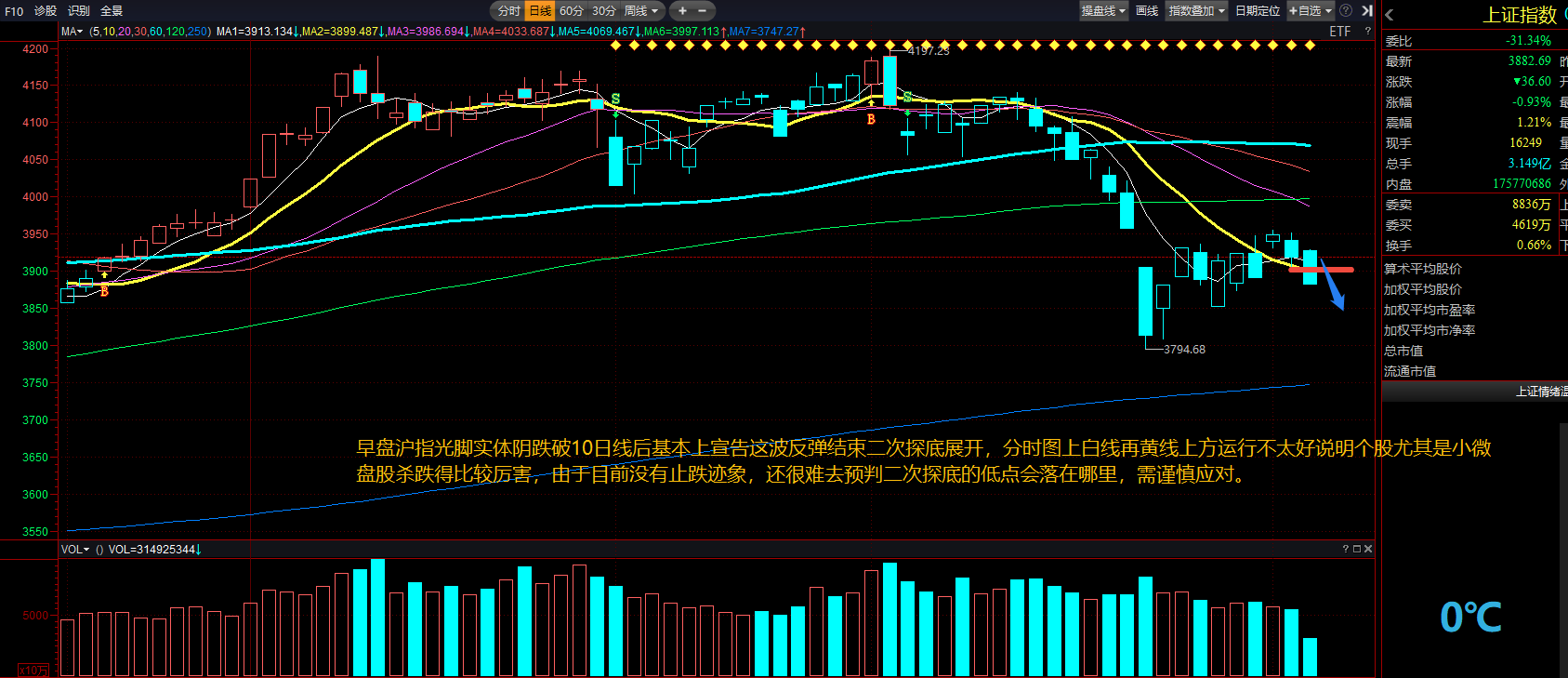Switch to 分时 intraday chart view
This screenshot has height=678, width=1568.
point(508,11)
